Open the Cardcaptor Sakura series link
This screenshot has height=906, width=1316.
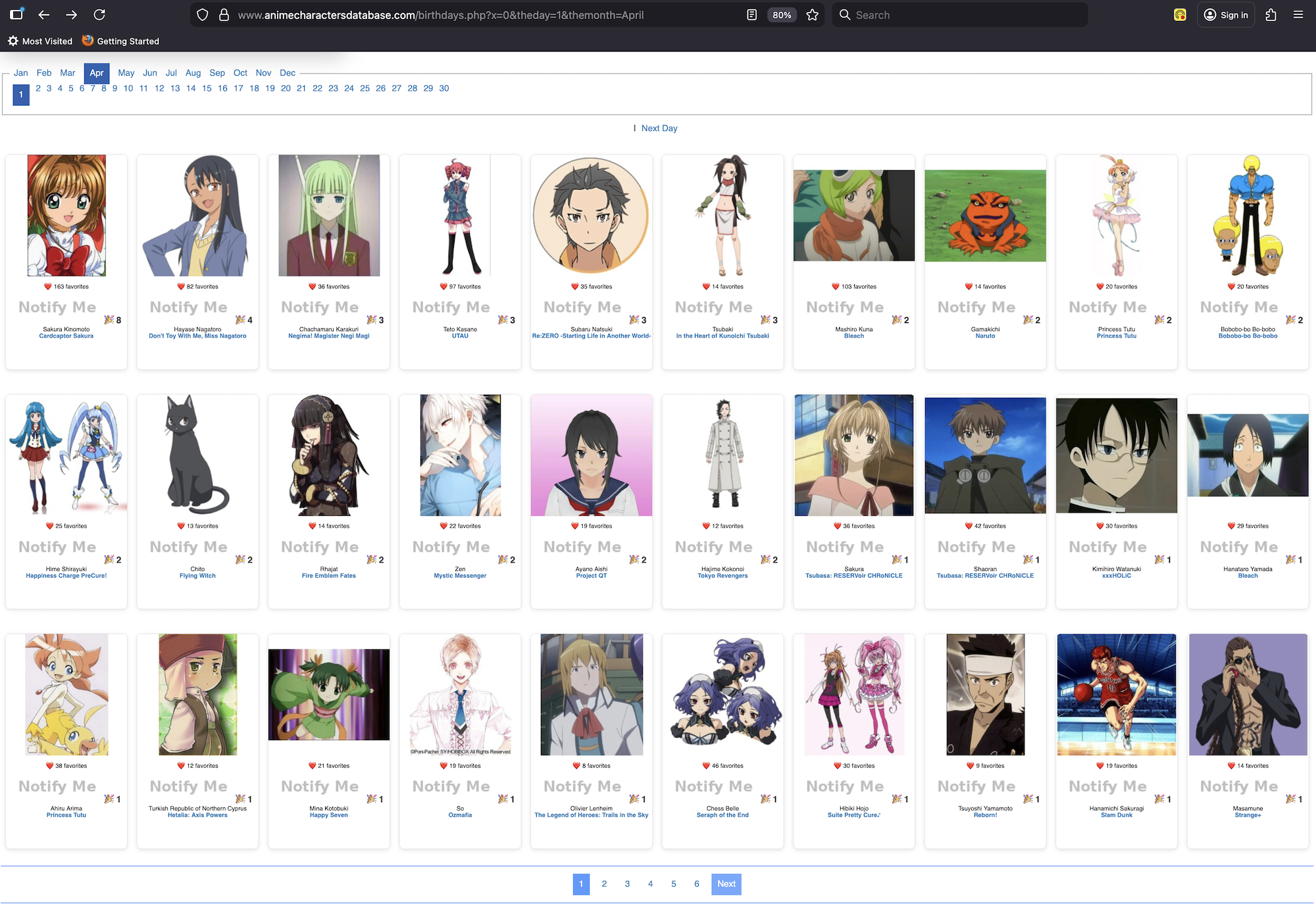(66, 336)
